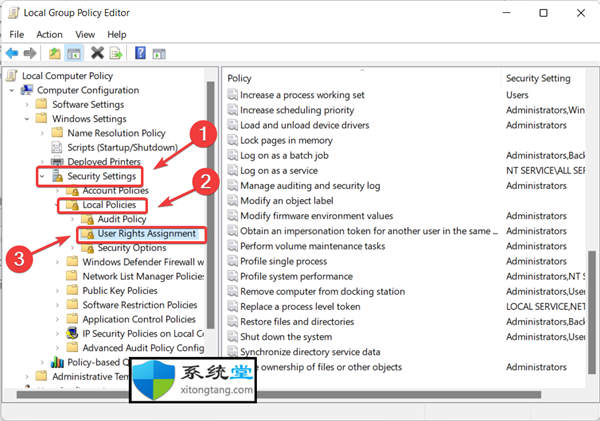
Task: Expand the Application Control Policies node
Action: (57, 319)
